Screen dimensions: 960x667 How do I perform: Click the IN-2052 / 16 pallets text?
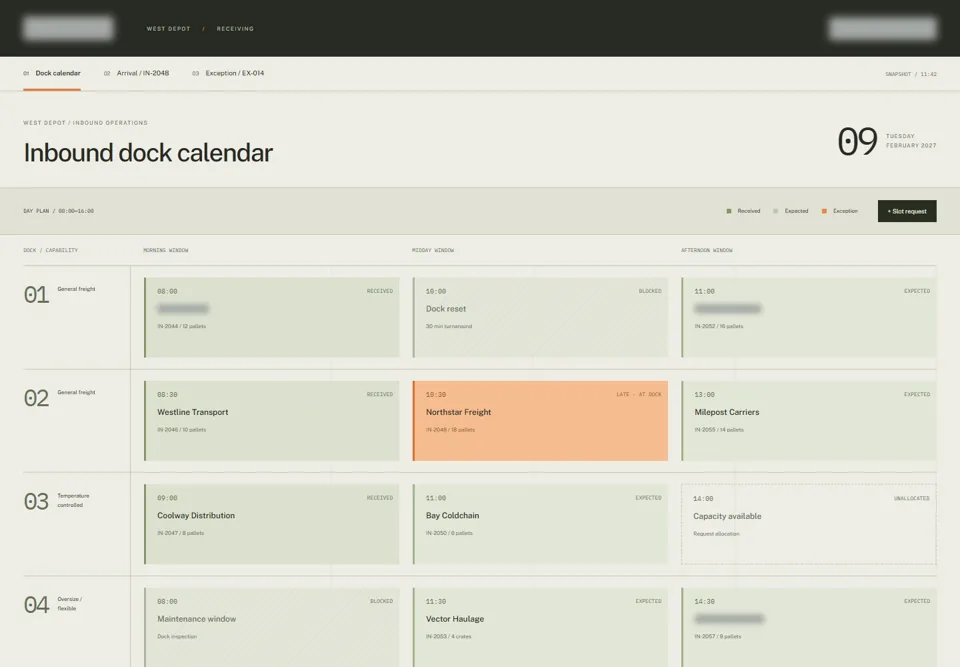(x=719, y=326)
